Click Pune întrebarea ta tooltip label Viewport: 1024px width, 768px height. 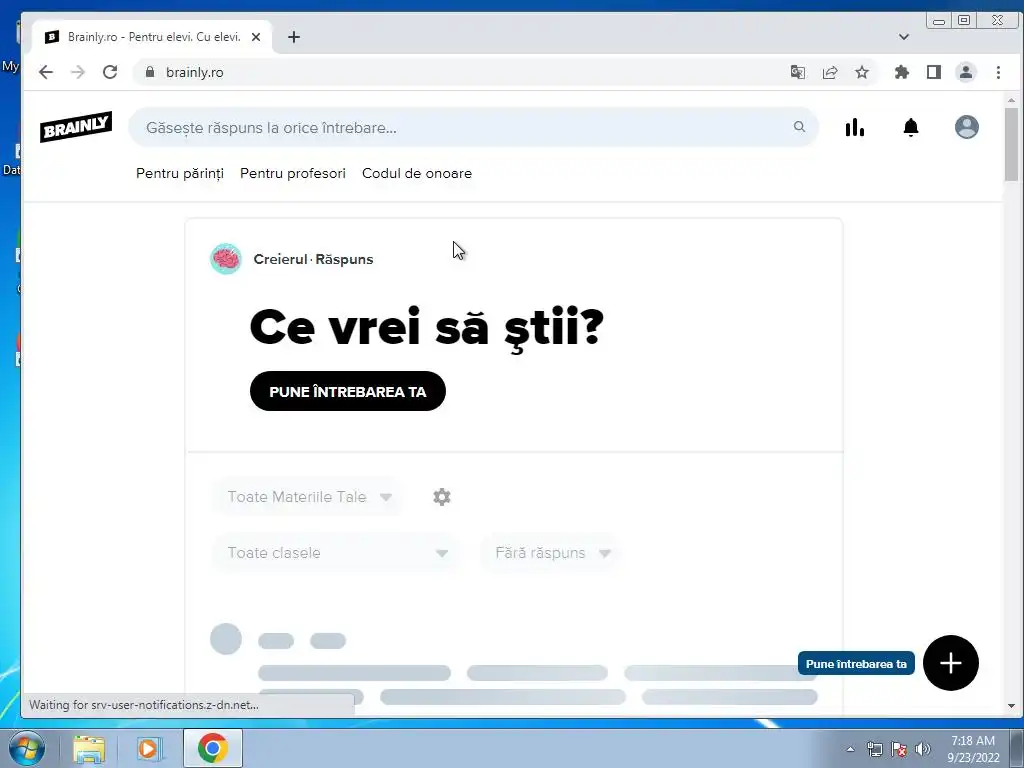click(x=856, y=664)
